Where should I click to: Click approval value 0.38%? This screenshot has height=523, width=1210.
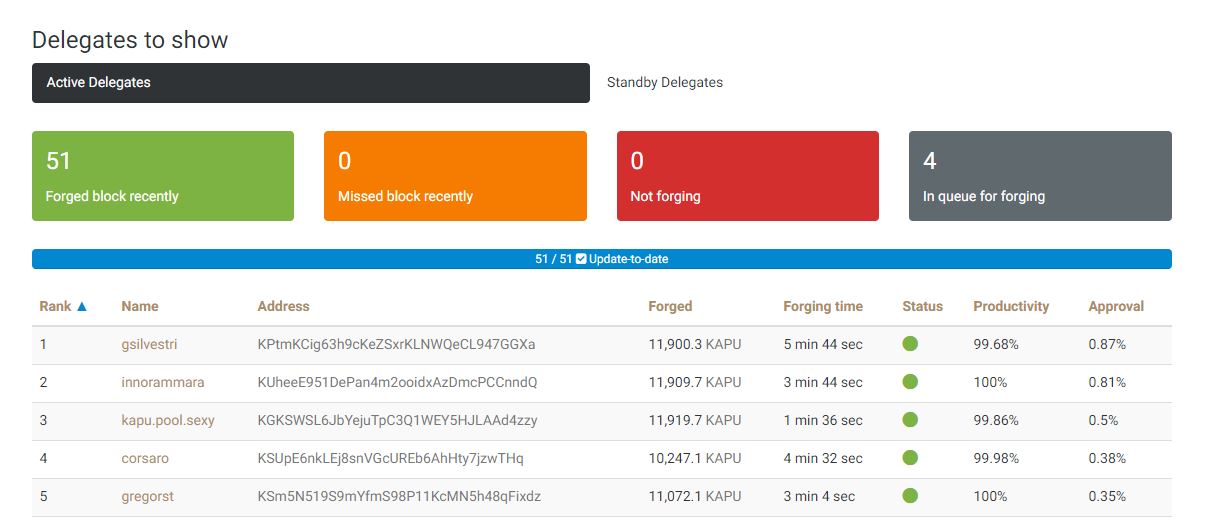[1107, 458]
